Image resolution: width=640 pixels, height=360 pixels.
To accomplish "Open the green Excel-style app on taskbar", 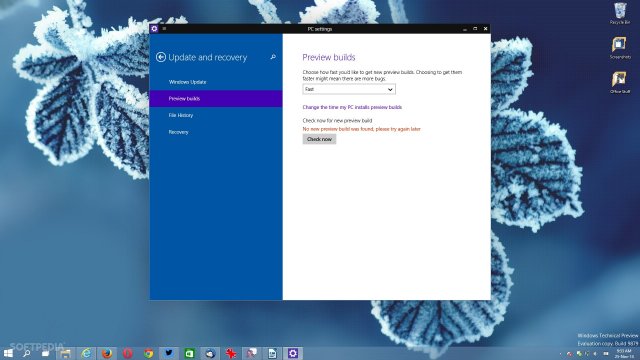I will [189, 353].
